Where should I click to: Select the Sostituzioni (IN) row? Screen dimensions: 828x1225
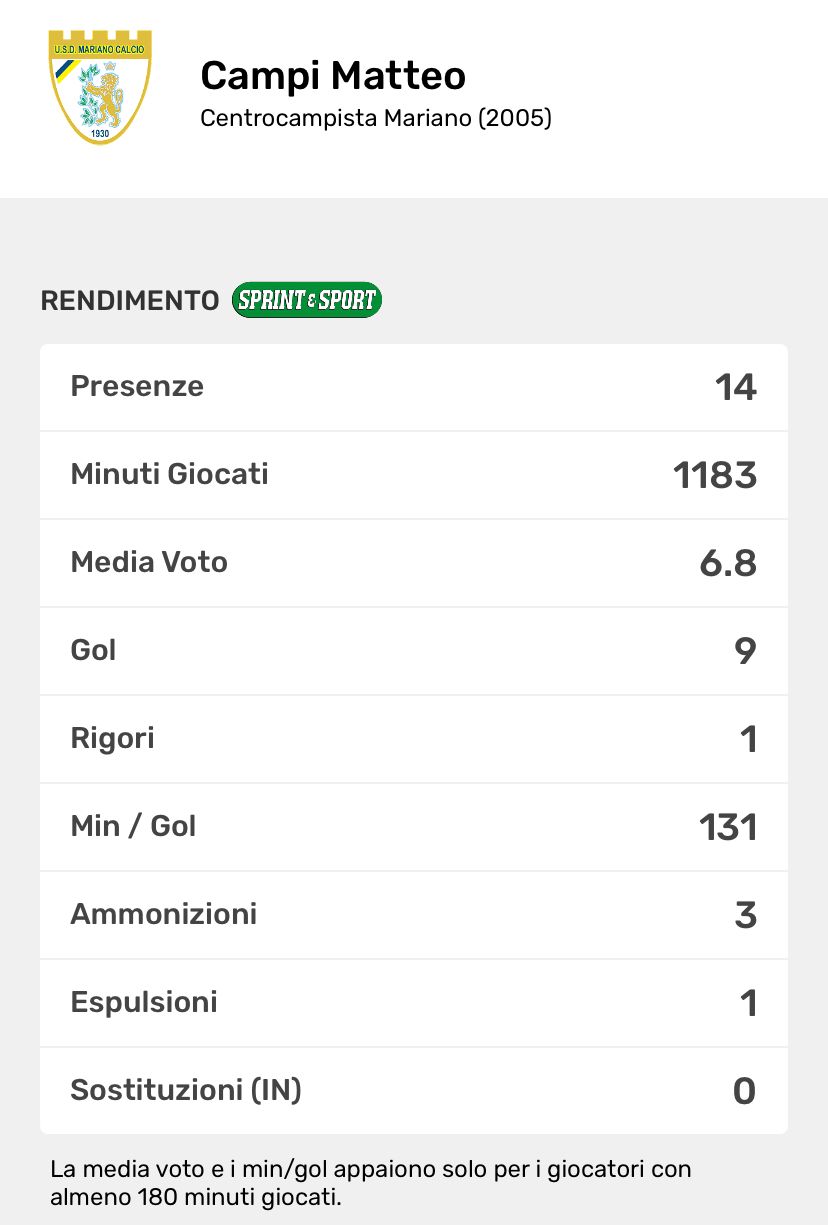[x=414, y=1090]
